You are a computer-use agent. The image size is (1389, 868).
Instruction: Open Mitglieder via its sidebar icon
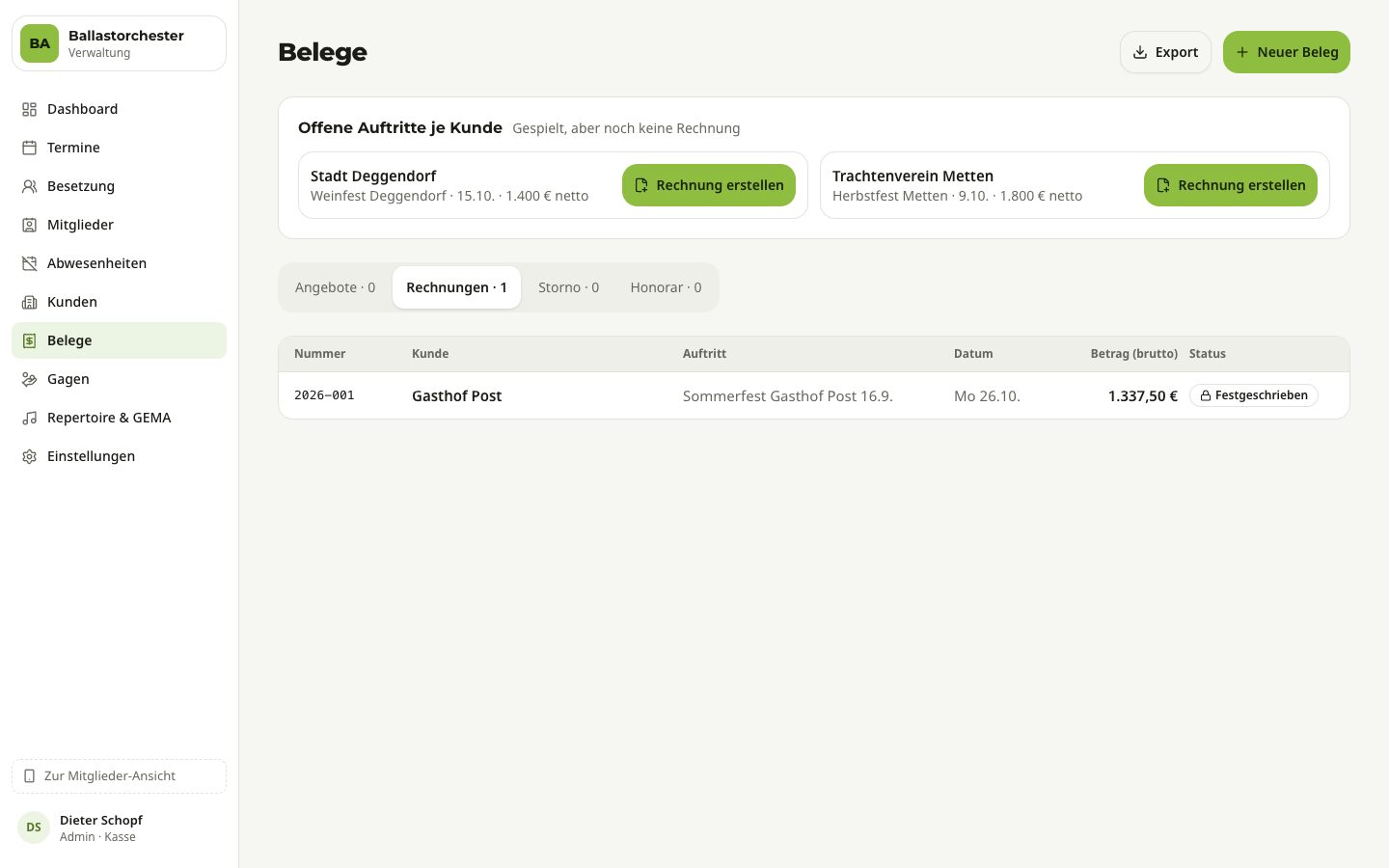(30, 225)
